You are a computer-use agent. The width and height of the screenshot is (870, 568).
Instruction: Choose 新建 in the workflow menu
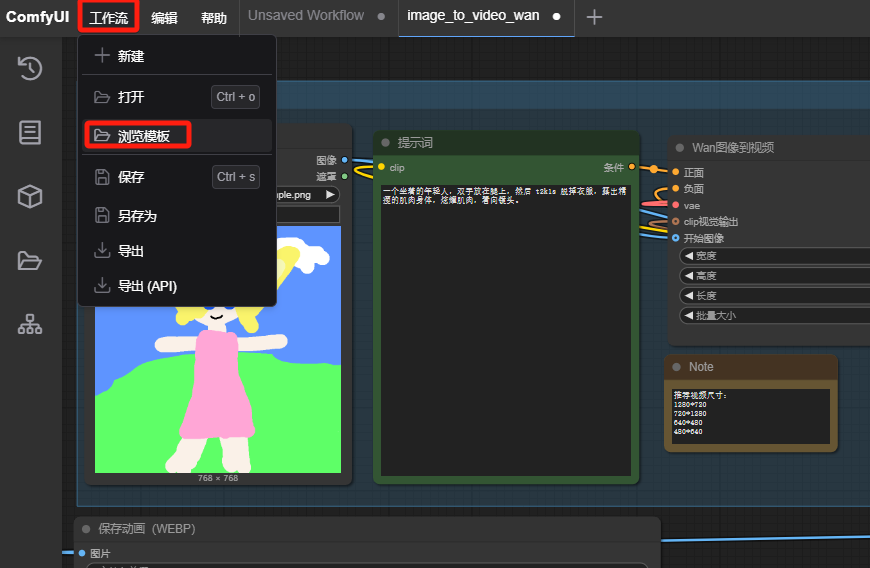coord(177,56)
